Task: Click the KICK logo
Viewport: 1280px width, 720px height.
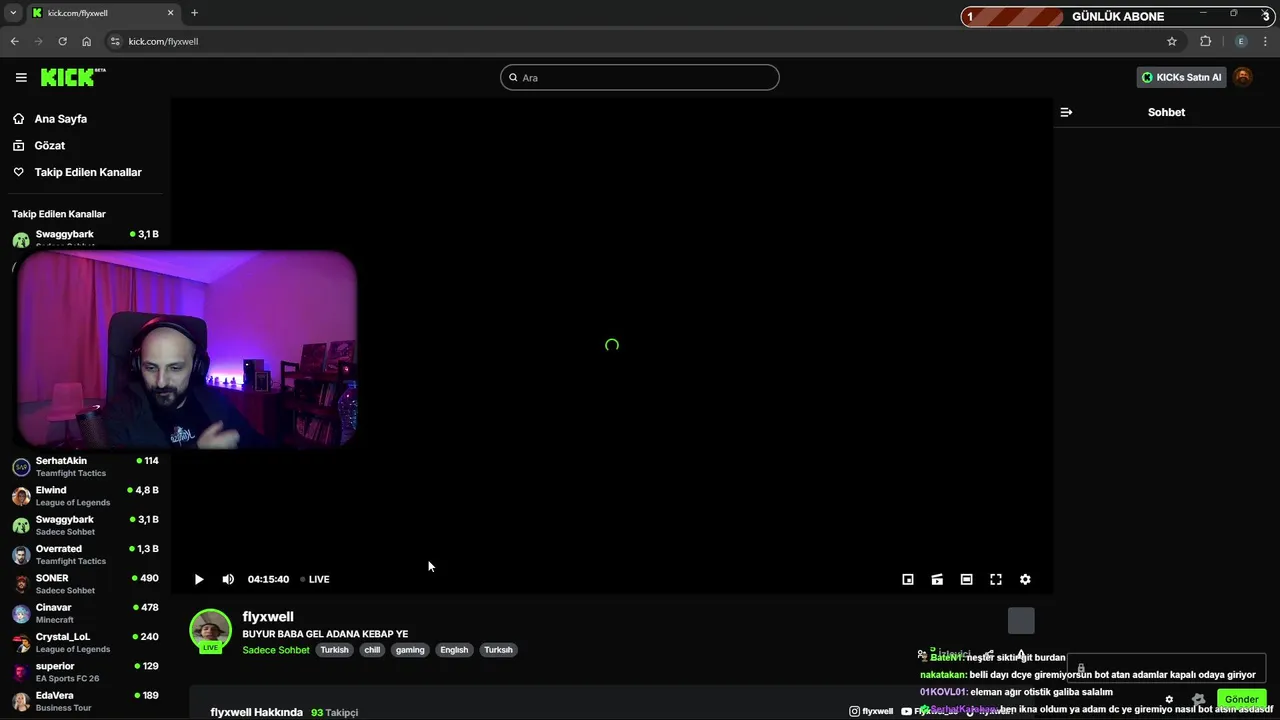Action: point(73,77)
